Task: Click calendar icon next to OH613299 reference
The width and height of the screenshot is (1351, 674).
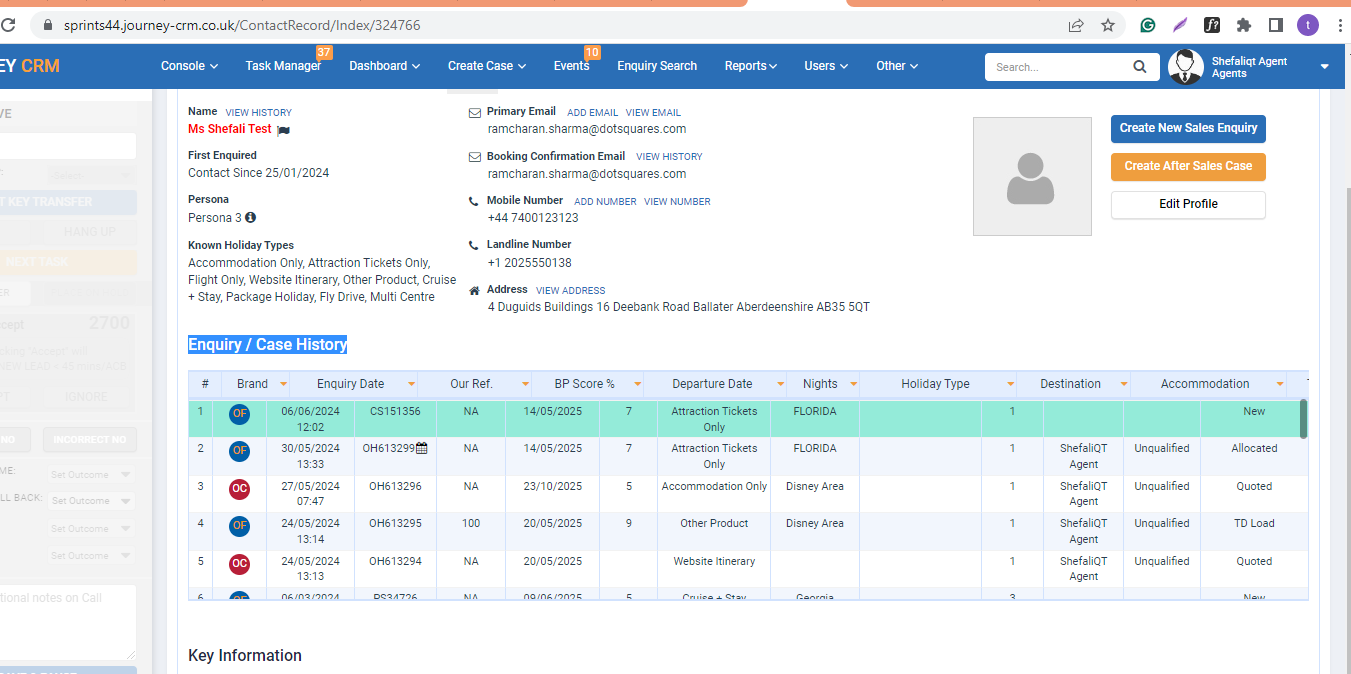Action: click(x=422, y=449)
